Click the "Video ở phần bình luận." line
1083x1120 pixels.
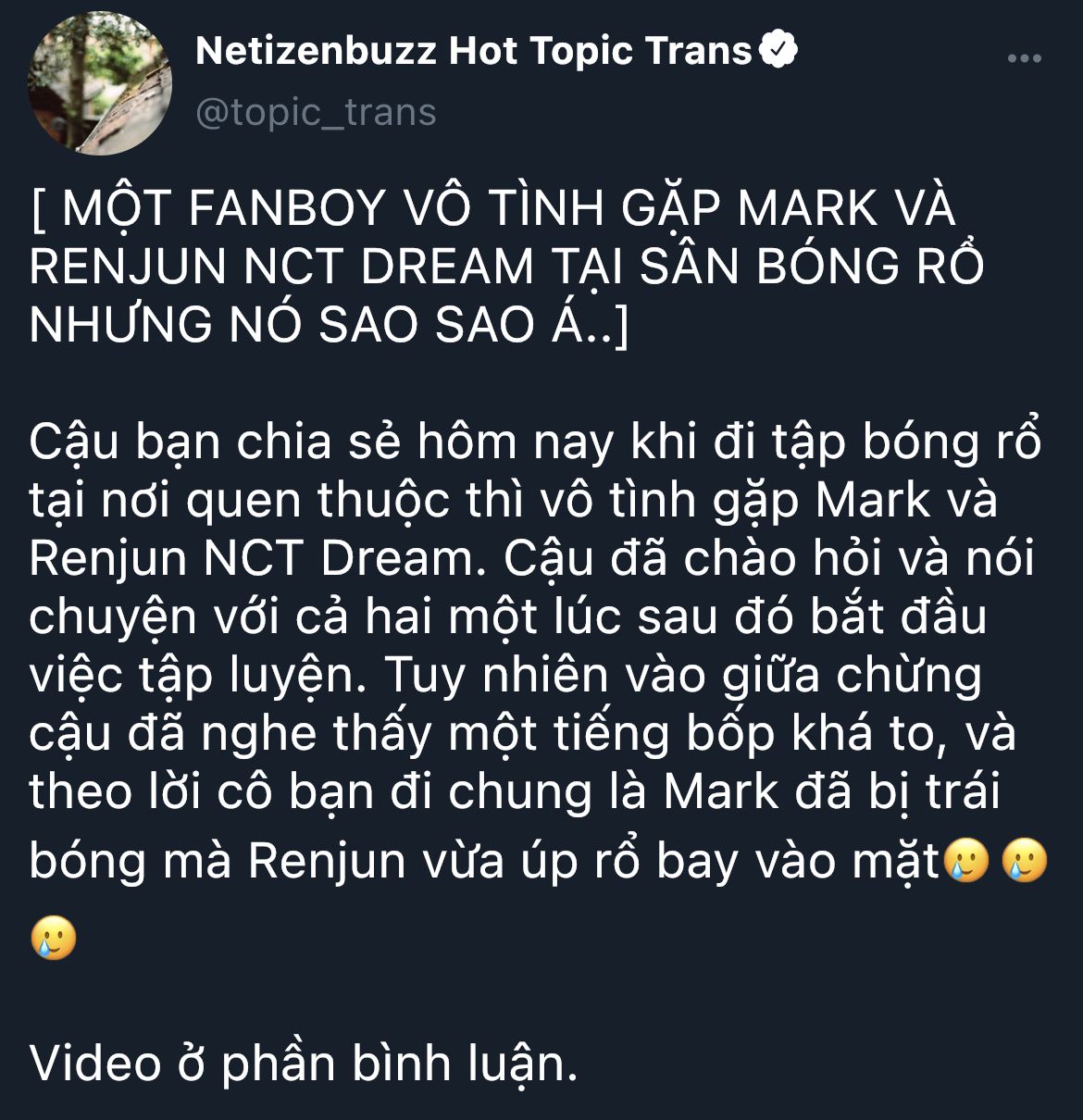click(x=304, y=1063)
